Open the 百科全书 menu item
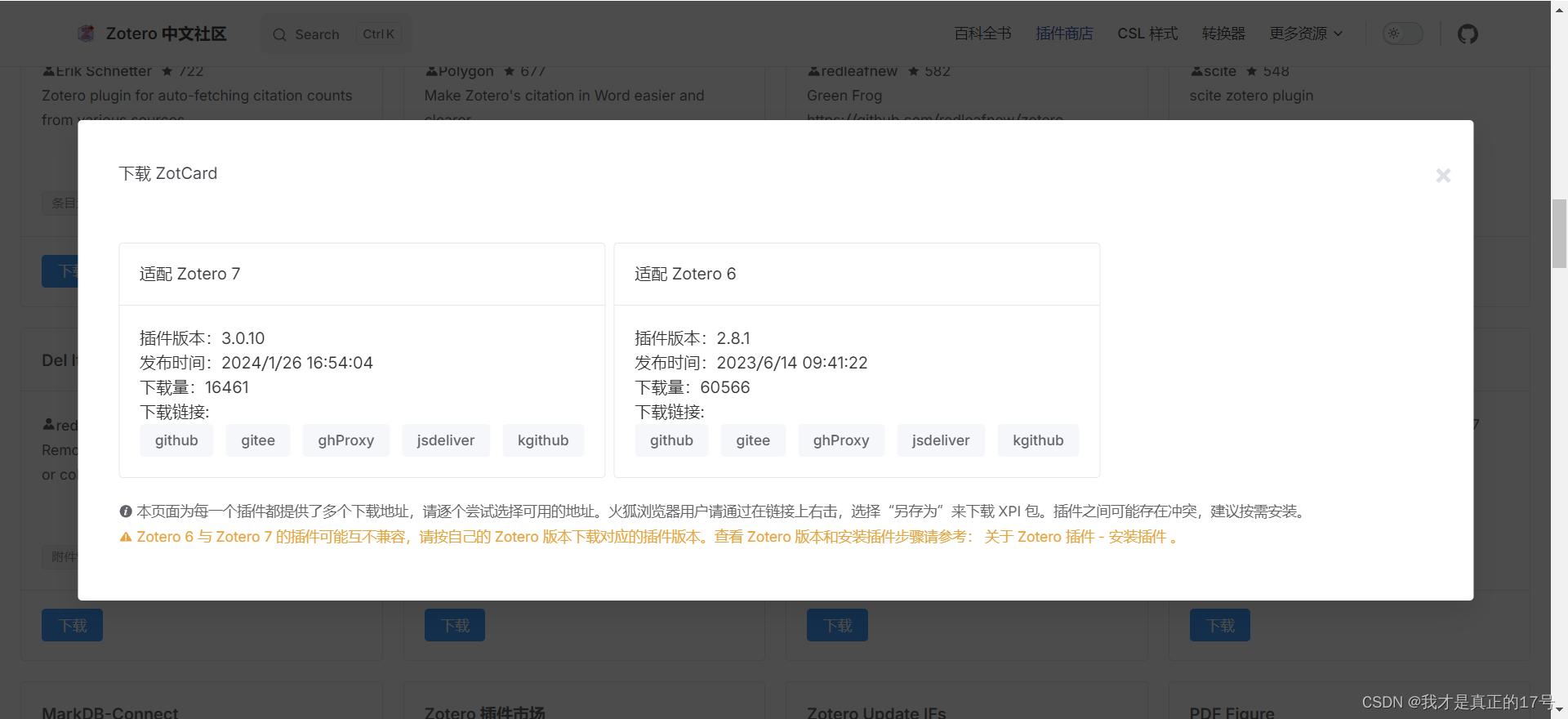This screenshot has width=1568, height=719. [982, 33]
